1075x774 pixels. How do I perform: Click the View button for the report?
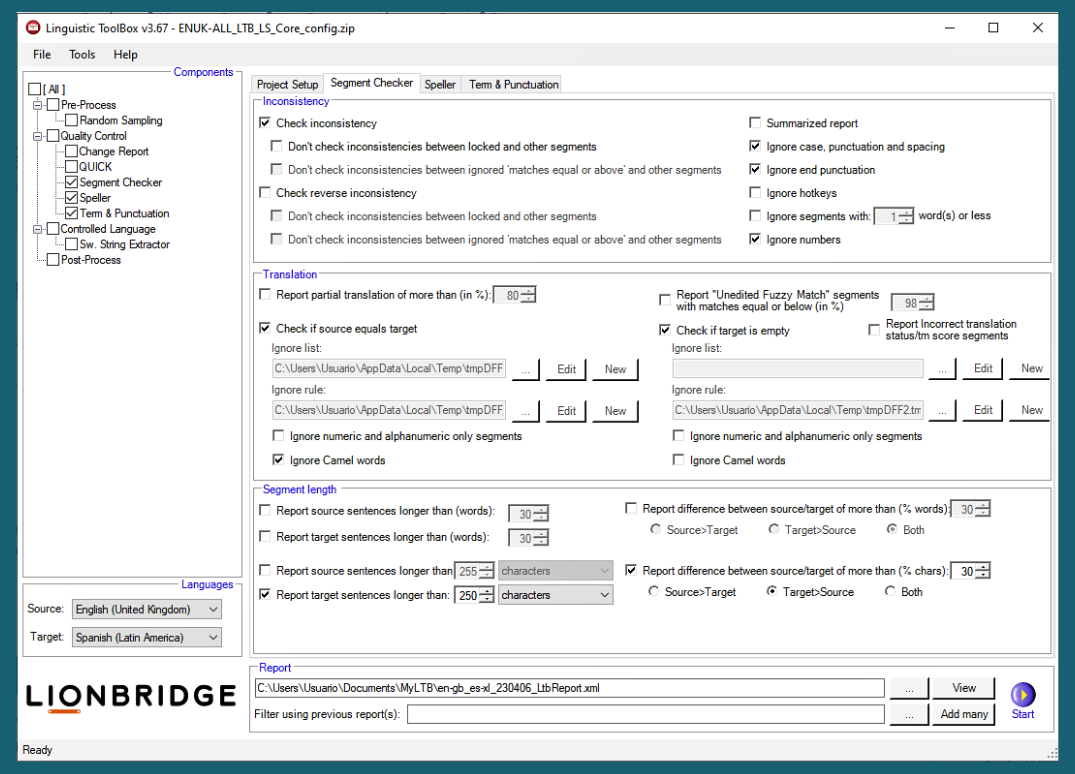point(962,688)
